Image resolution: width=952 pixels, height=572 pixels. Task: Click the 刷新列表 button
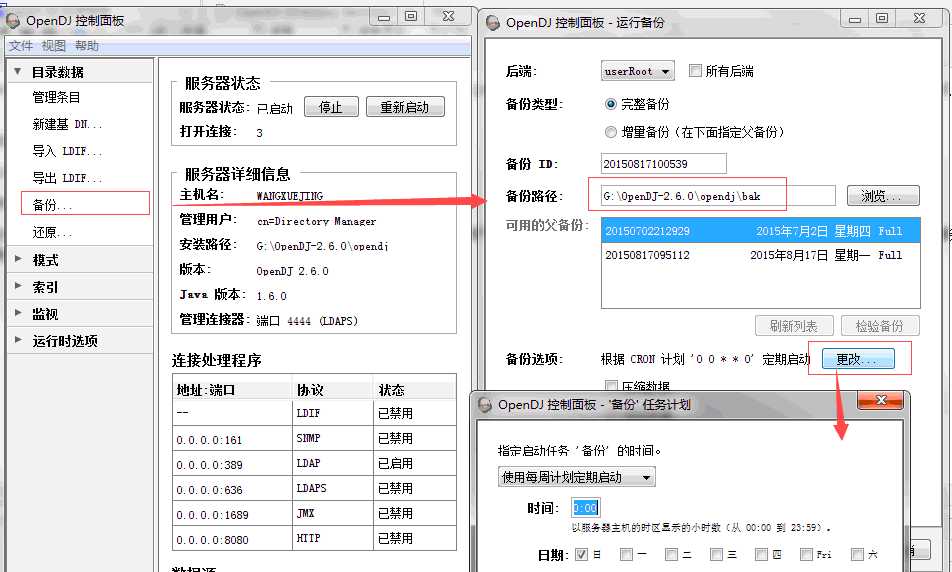click(x=794, y=326)
